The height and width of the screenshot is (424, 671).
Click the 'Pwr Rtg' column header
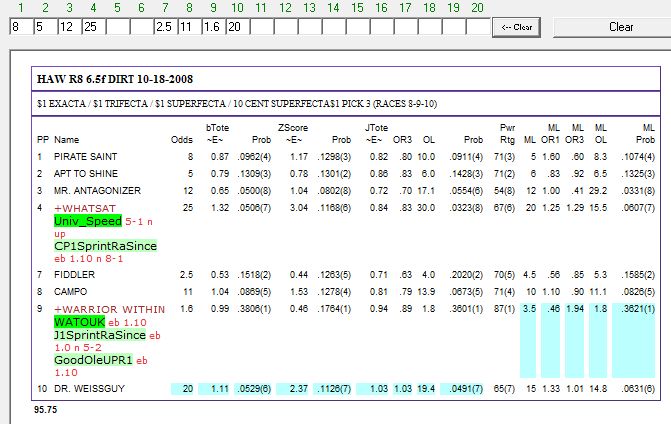pyautogui.click(x=508, y=134)
